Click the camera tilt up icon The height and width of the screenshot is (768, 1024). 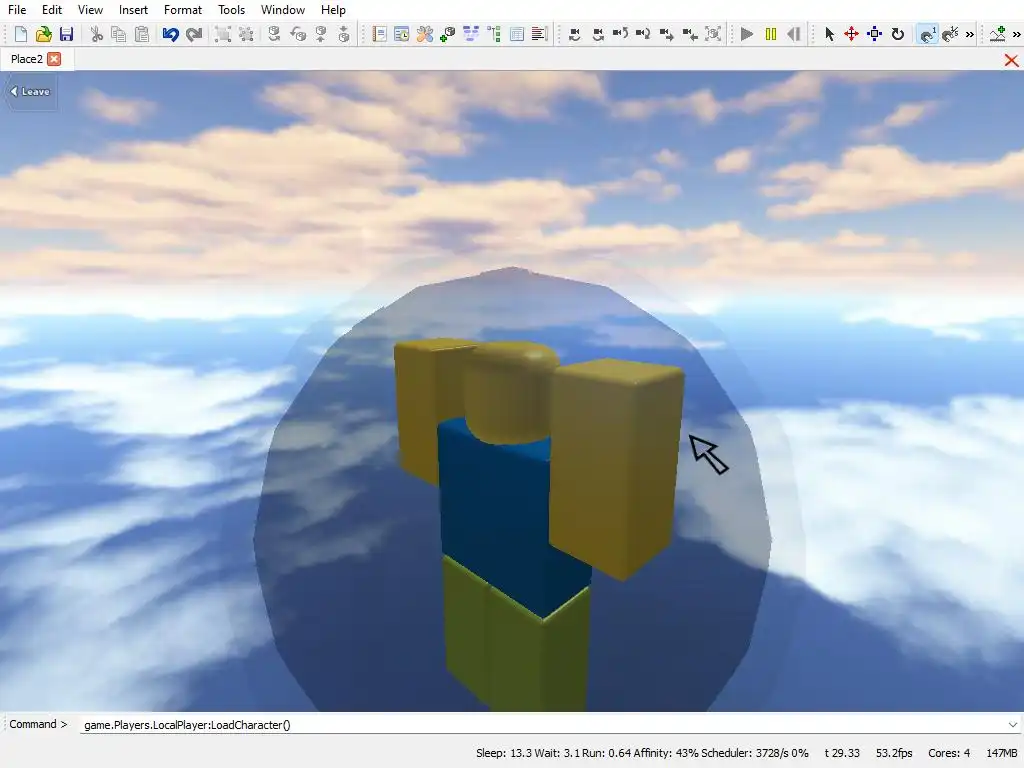click(575, 34)
